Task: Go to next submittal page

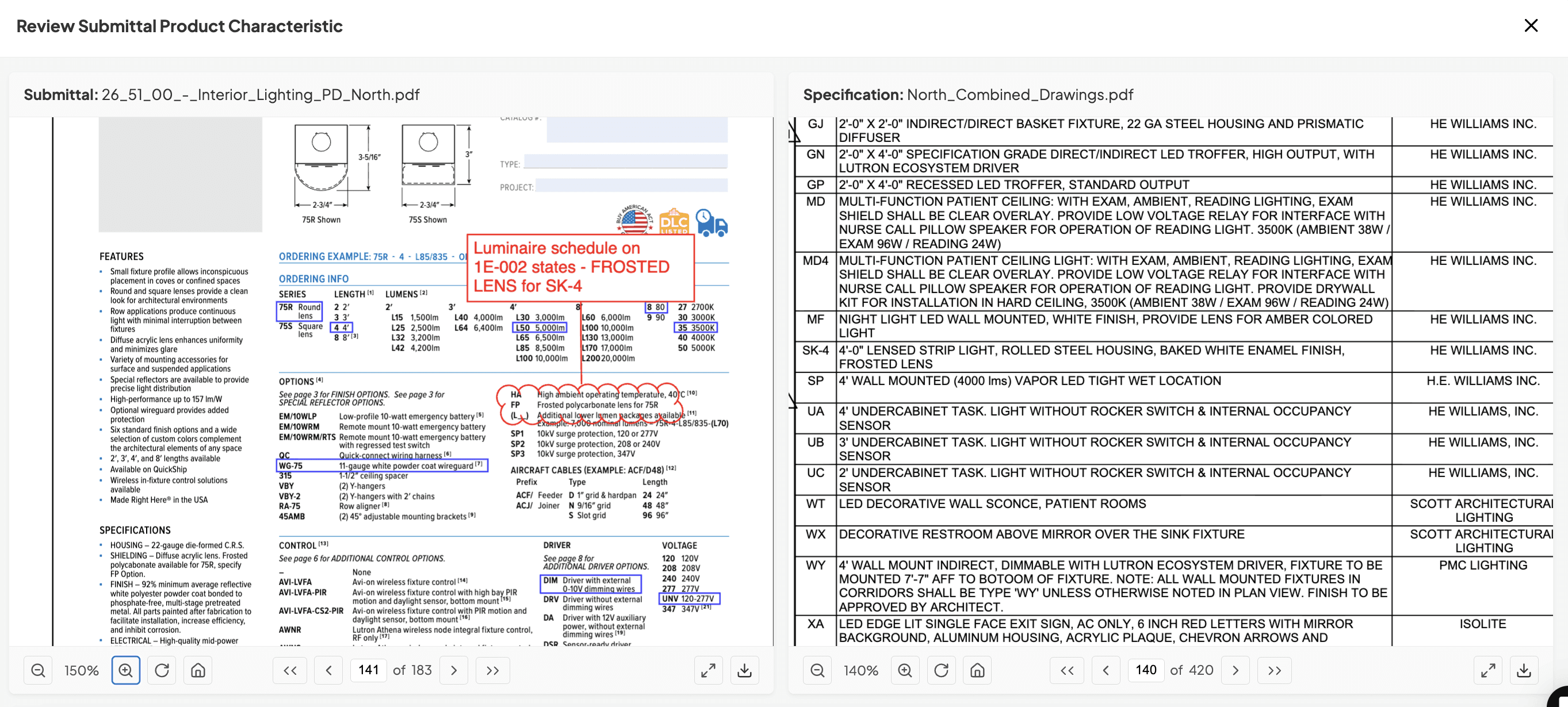Action: pos(453,670)
